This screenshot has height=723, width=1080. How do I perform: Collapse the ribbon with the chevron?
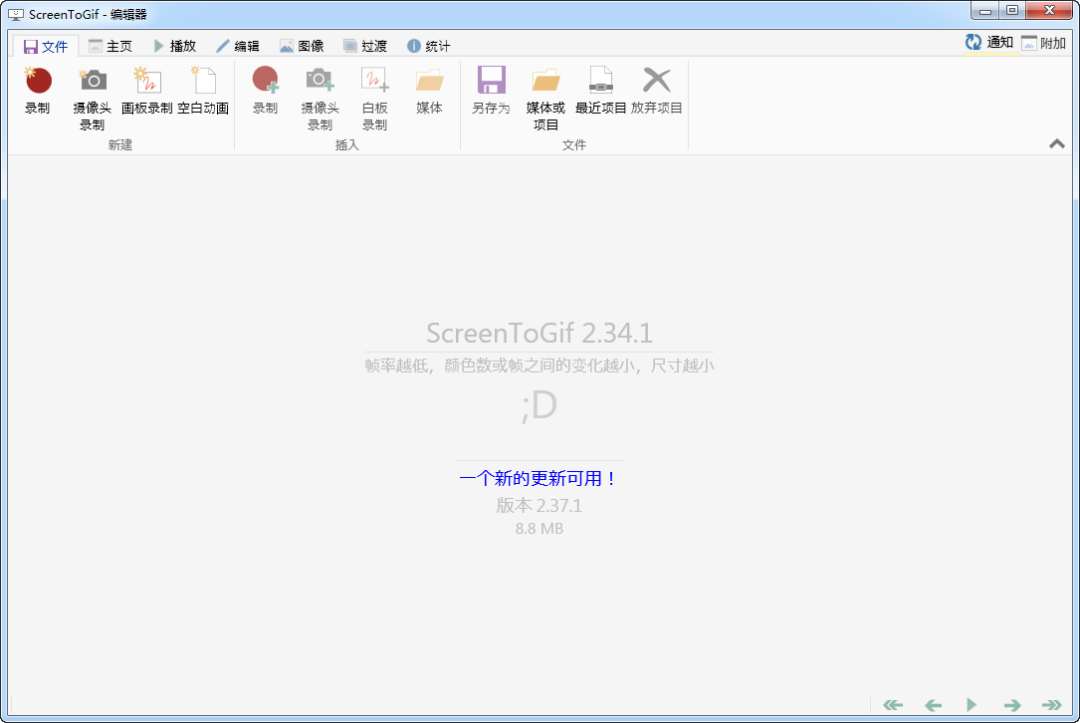pyautogui.click(x=1057, y=144)
